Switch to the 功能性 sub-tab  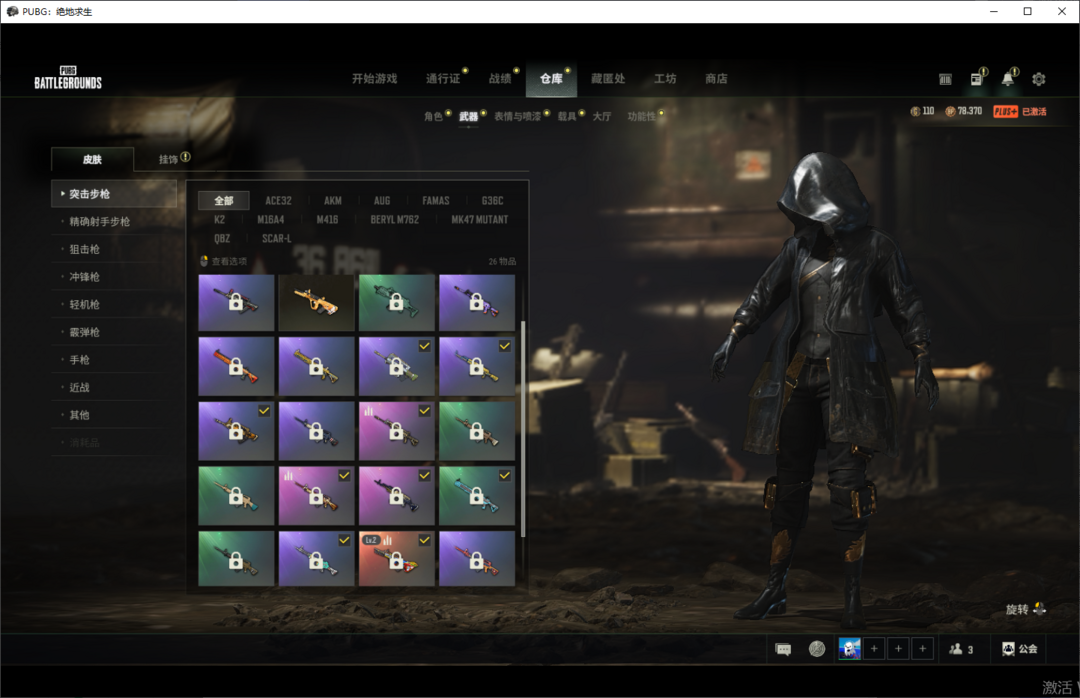pos(641,116)
